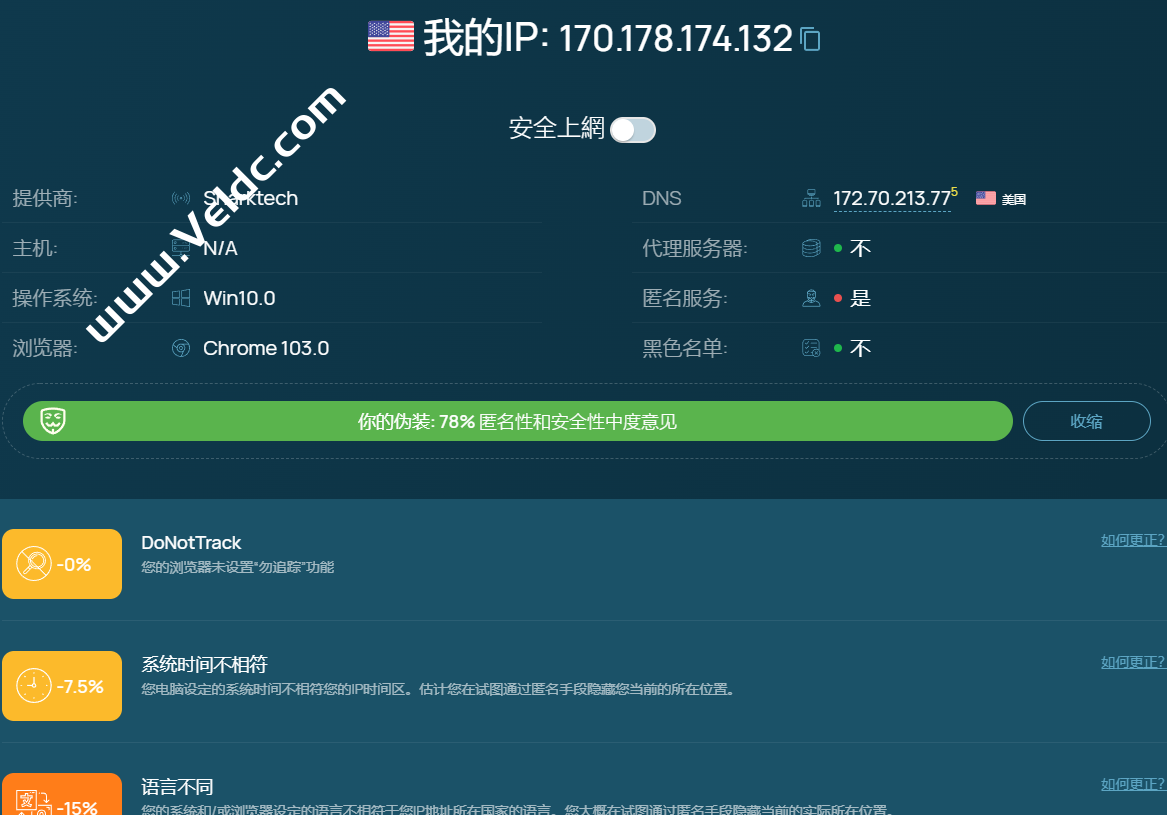
Task: Click the DoNotTrack -0% badge
Action: click(x=62, y=564)
